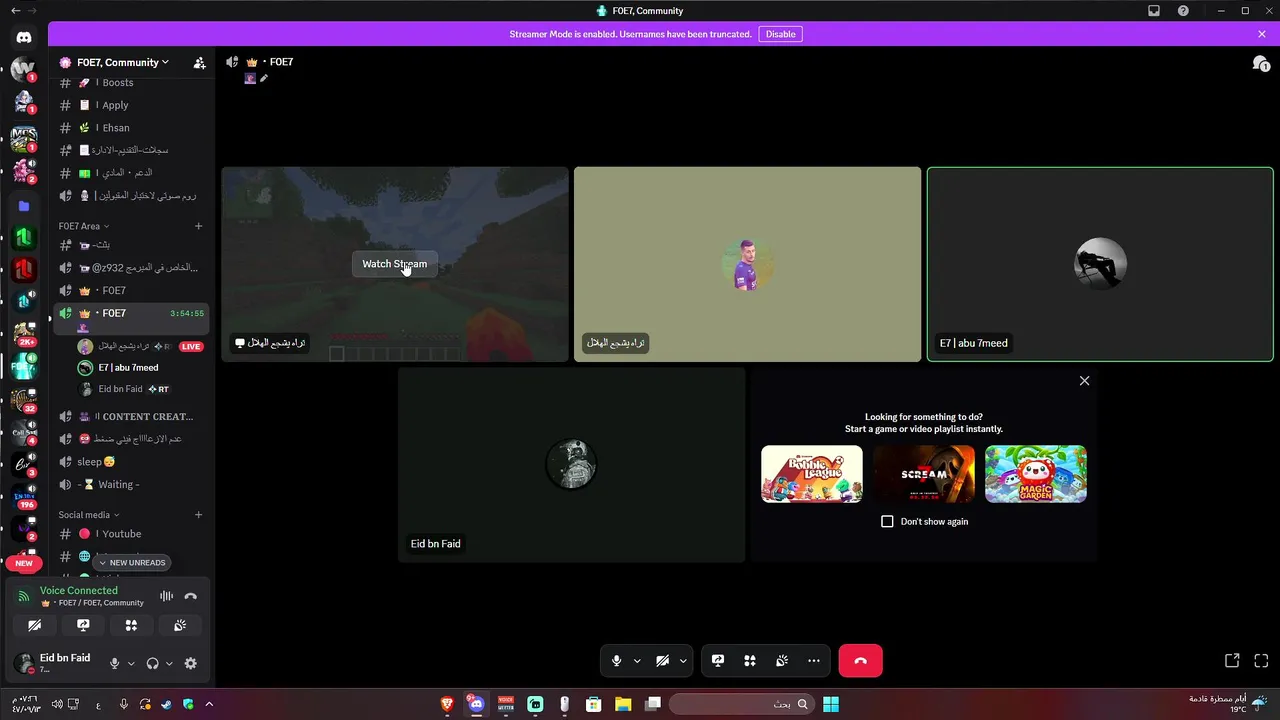
Task: Share your screen from the voice panel
Action: click(x=83, y=625)
